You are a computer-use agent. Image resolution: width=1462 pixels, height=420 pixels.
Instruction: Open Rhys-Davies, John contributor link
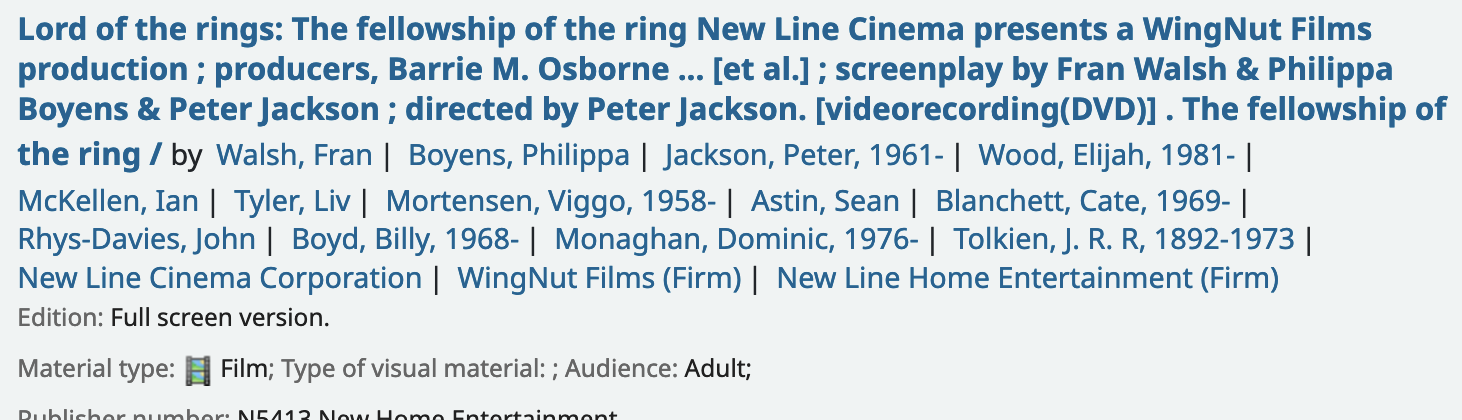click(137, 240)
